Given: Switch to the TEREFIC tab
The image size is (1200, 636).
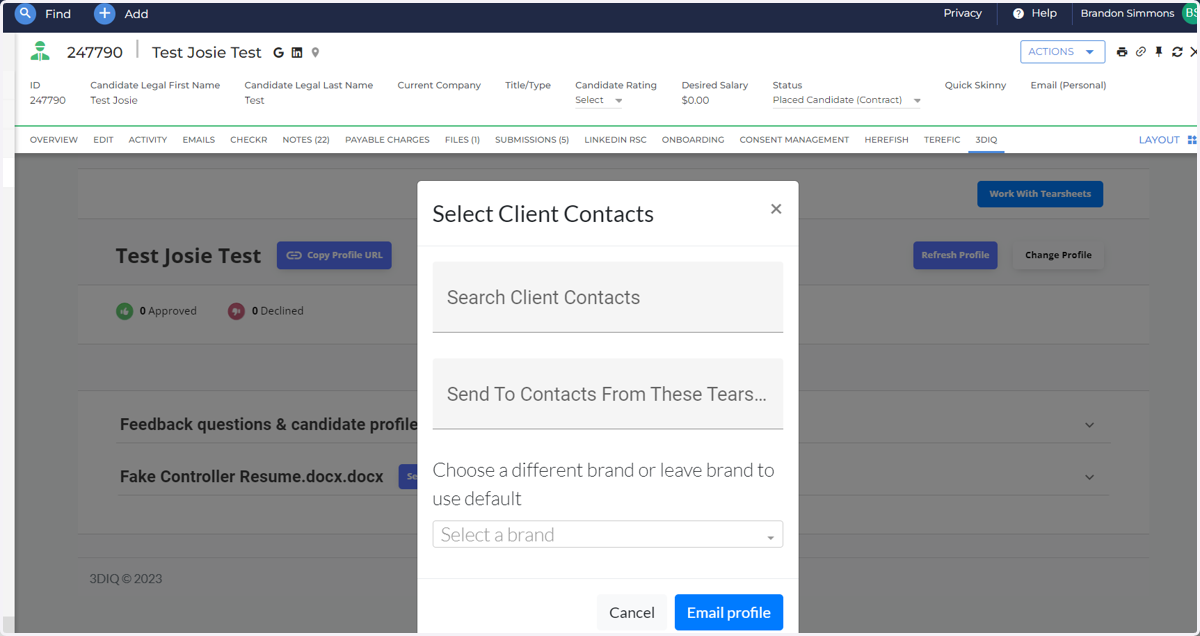Looking at the screenshot, I should click(942, 140).
